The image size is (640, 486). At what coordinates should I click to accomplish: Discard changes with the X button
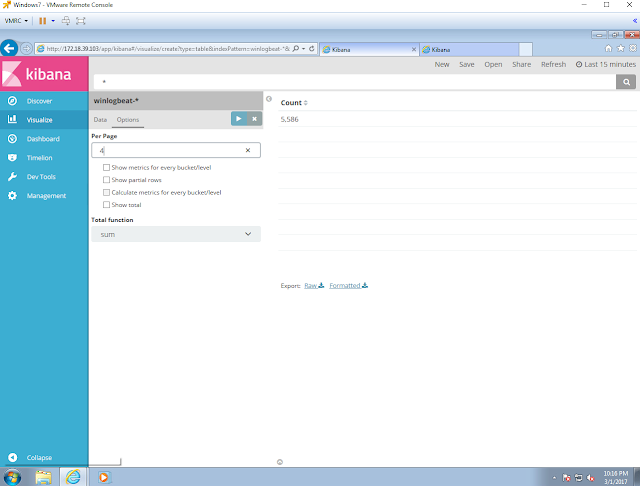(254, 119)
